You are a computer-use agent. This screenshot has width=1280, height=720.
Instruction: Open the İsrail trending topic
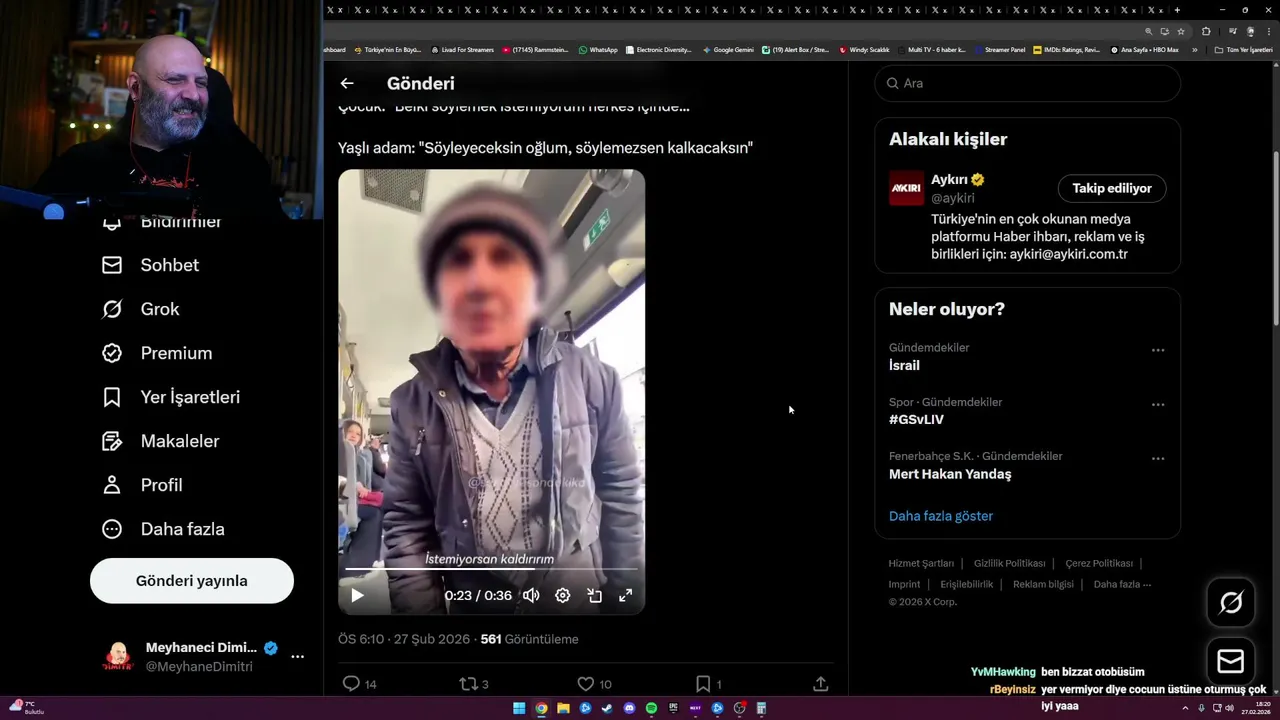pyautogui.click(x=904, y=366)
